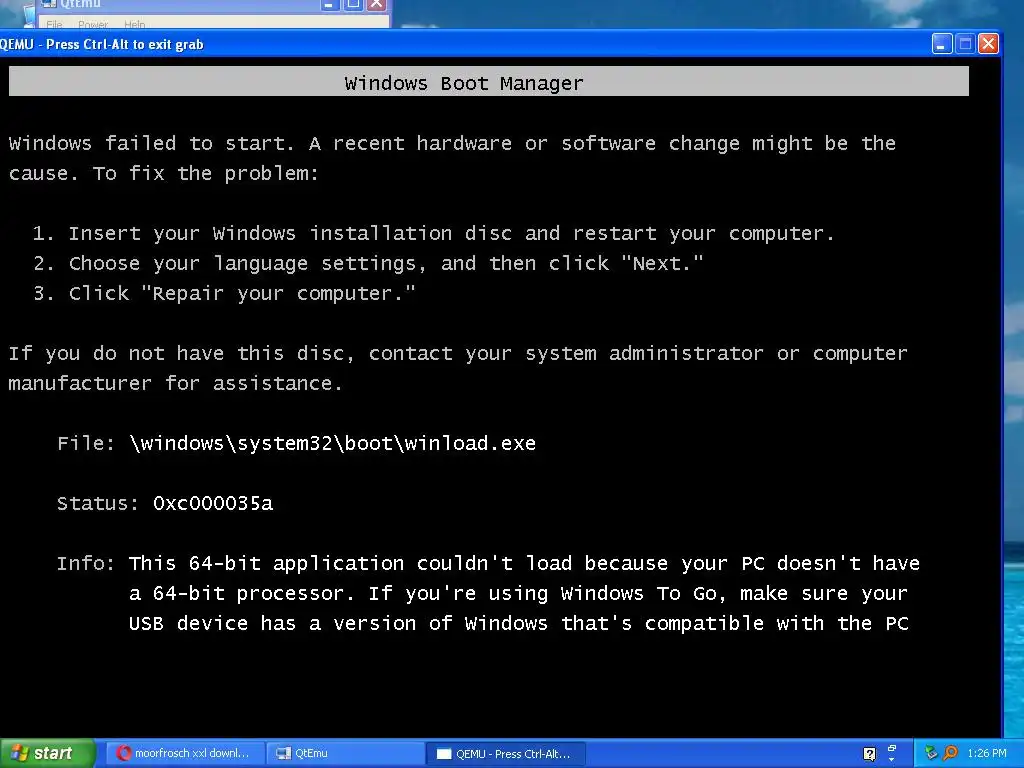Viewport: 1024px width, 768px height.
Task: Close the background QtEmu window
Action: tap(376, 5)
